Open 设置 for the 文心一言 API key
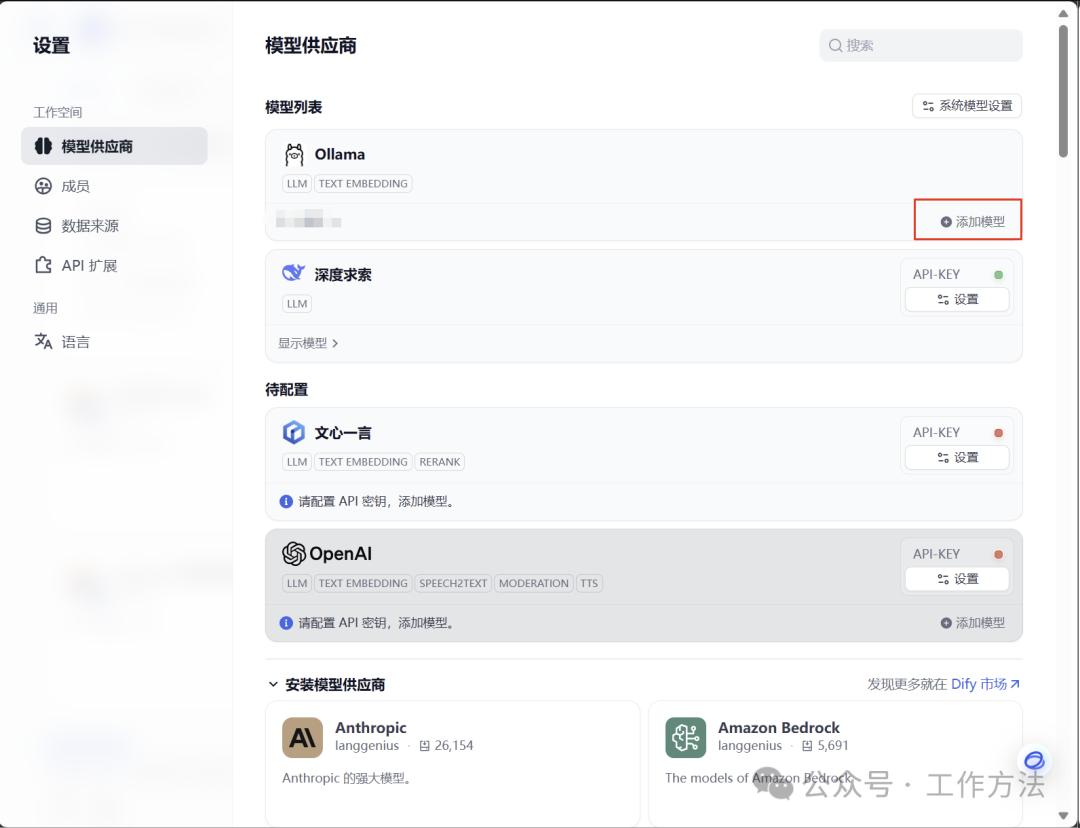Viewport: 1080px width, 828px height. (957, 457)
